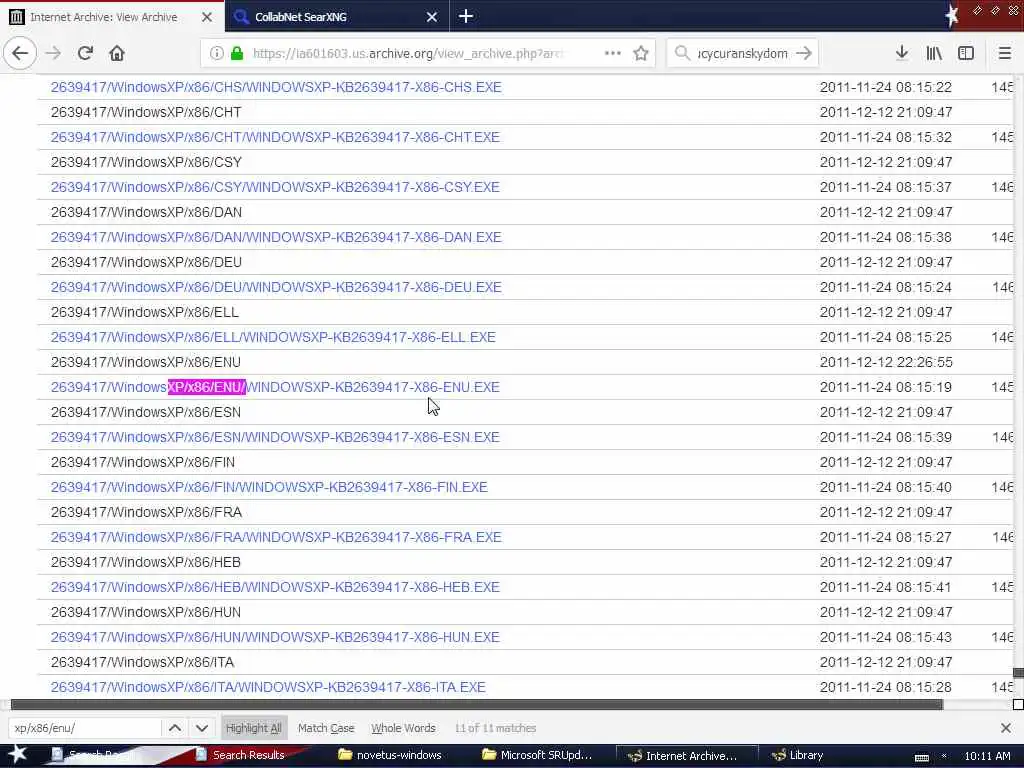Image resolution: width=1024 pixels, height=768 pixels.
Task: Close the find bar
Action: click(x=1006, y=728)
